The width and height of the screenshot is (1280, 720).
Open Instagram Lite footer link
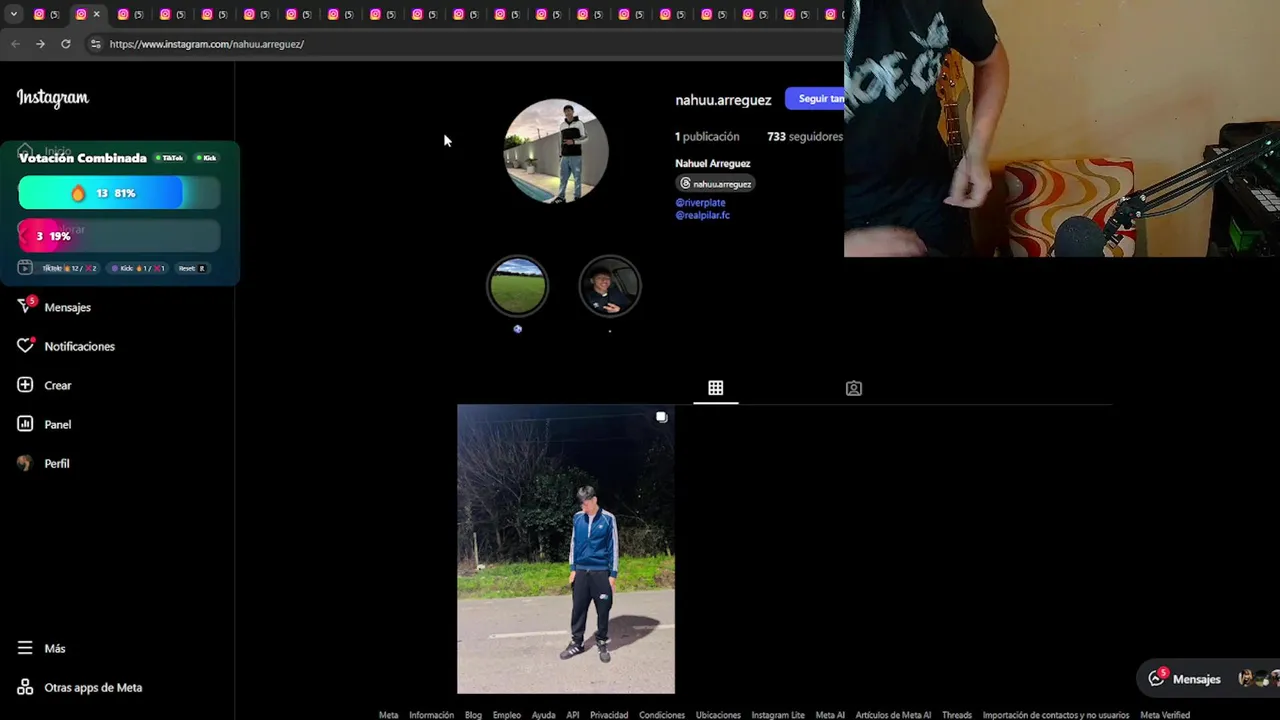pos(778,715)
